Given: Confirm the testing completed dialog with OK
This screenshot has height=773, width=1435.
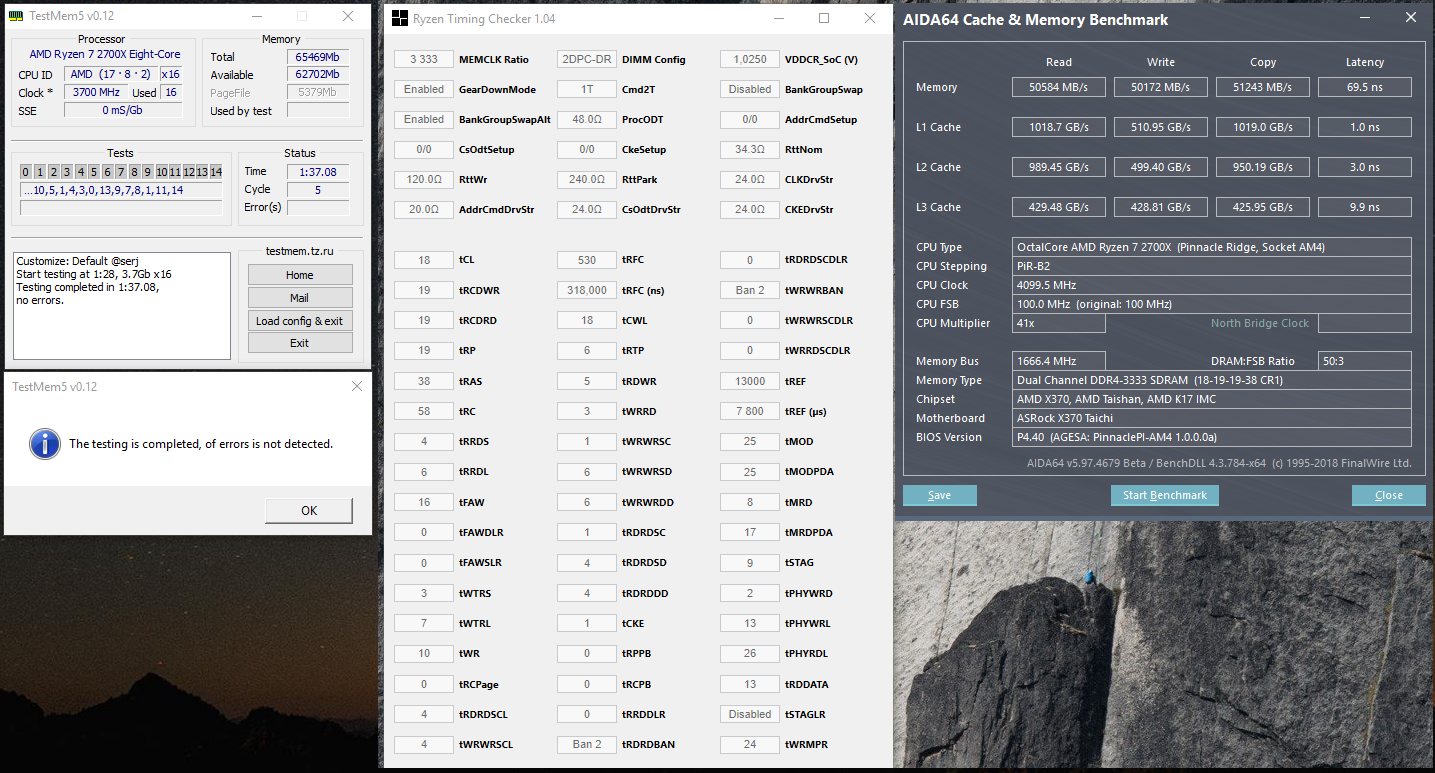Looking at the screenshot, I should pyautogui.click(x=309, y=510).
